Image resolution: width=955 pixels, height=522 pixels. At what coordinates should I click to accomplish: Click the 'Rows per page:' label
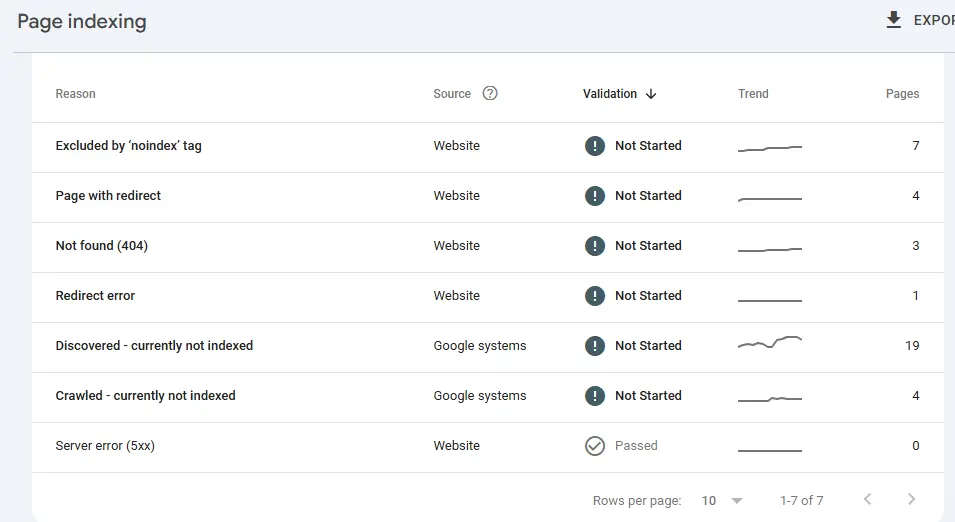pyautogui.click(x=637, y=501)
